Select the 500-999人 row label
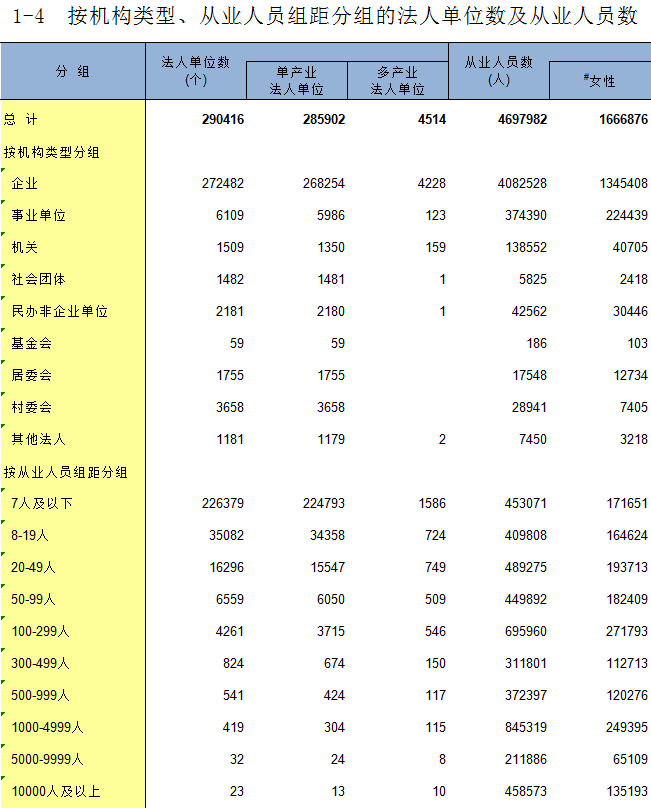The image size is (651, 808). pyautogui.click(x=40, y=695)
